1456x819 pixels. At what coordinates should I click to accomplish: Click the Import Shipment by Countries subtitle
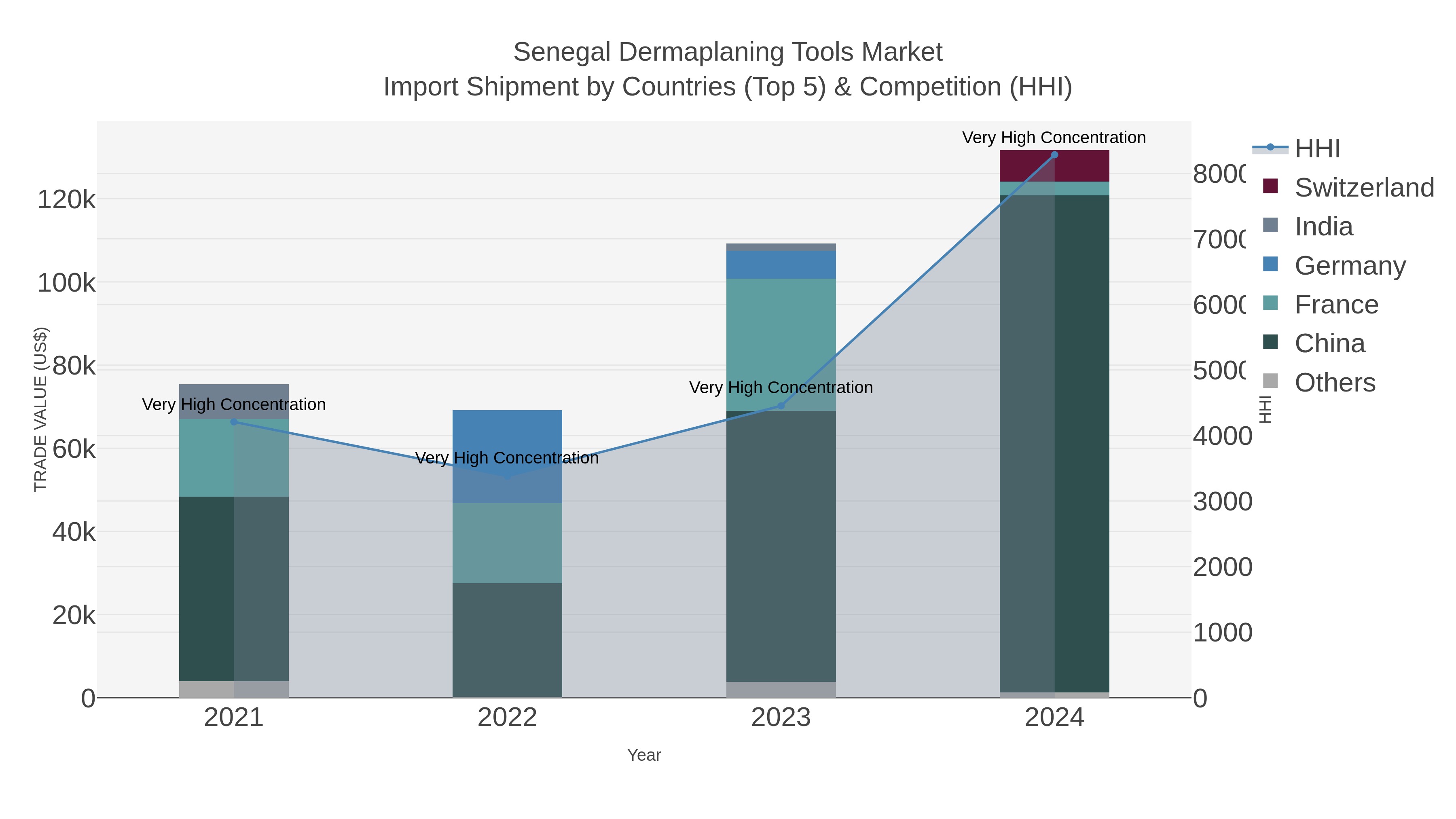(x=728, y=87)
